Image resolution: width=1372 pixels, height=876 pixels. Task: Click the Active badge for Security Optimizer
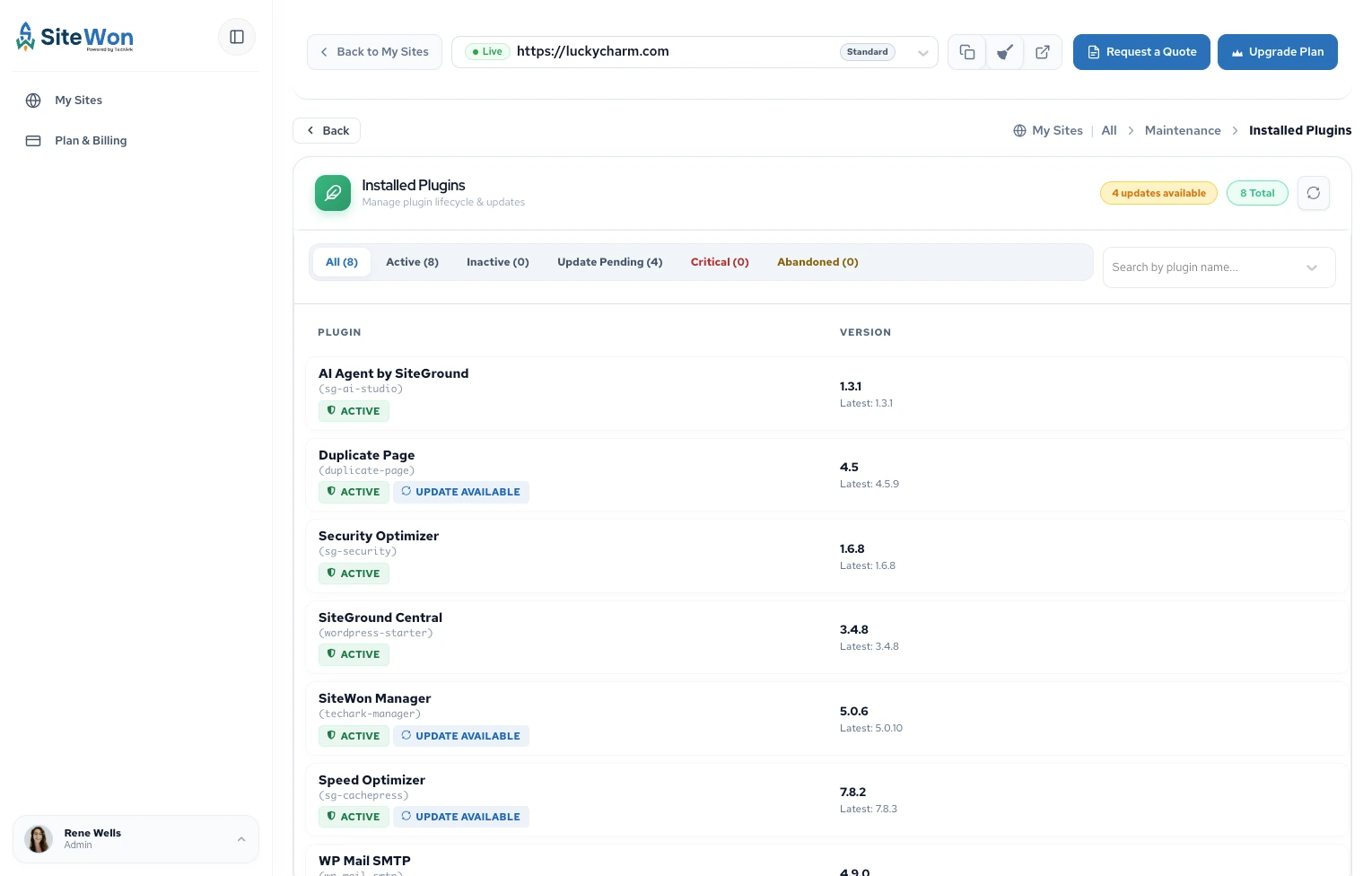(x=354, y=574)
